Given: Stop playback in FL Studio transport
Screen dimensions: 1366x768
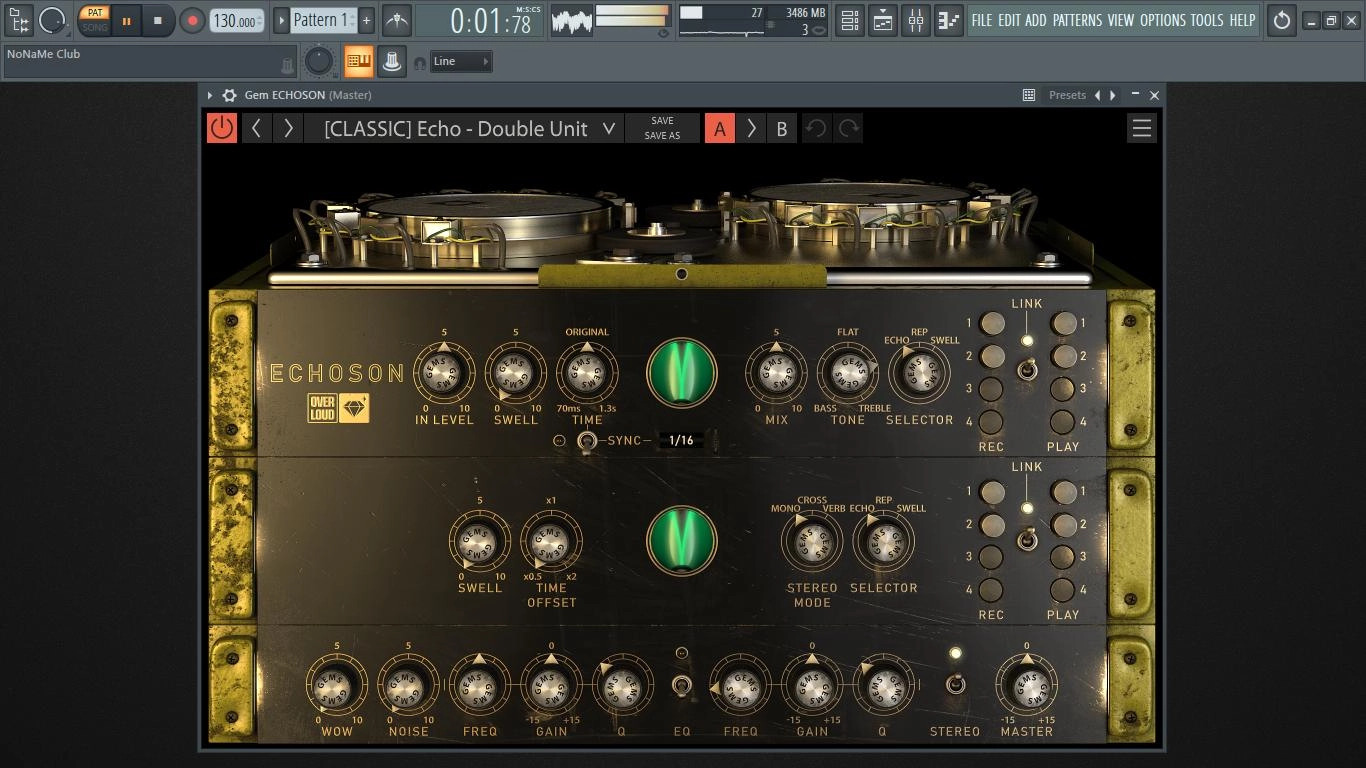Looking at the screenshot, I should pyautogui.click(x=157, y=20).
